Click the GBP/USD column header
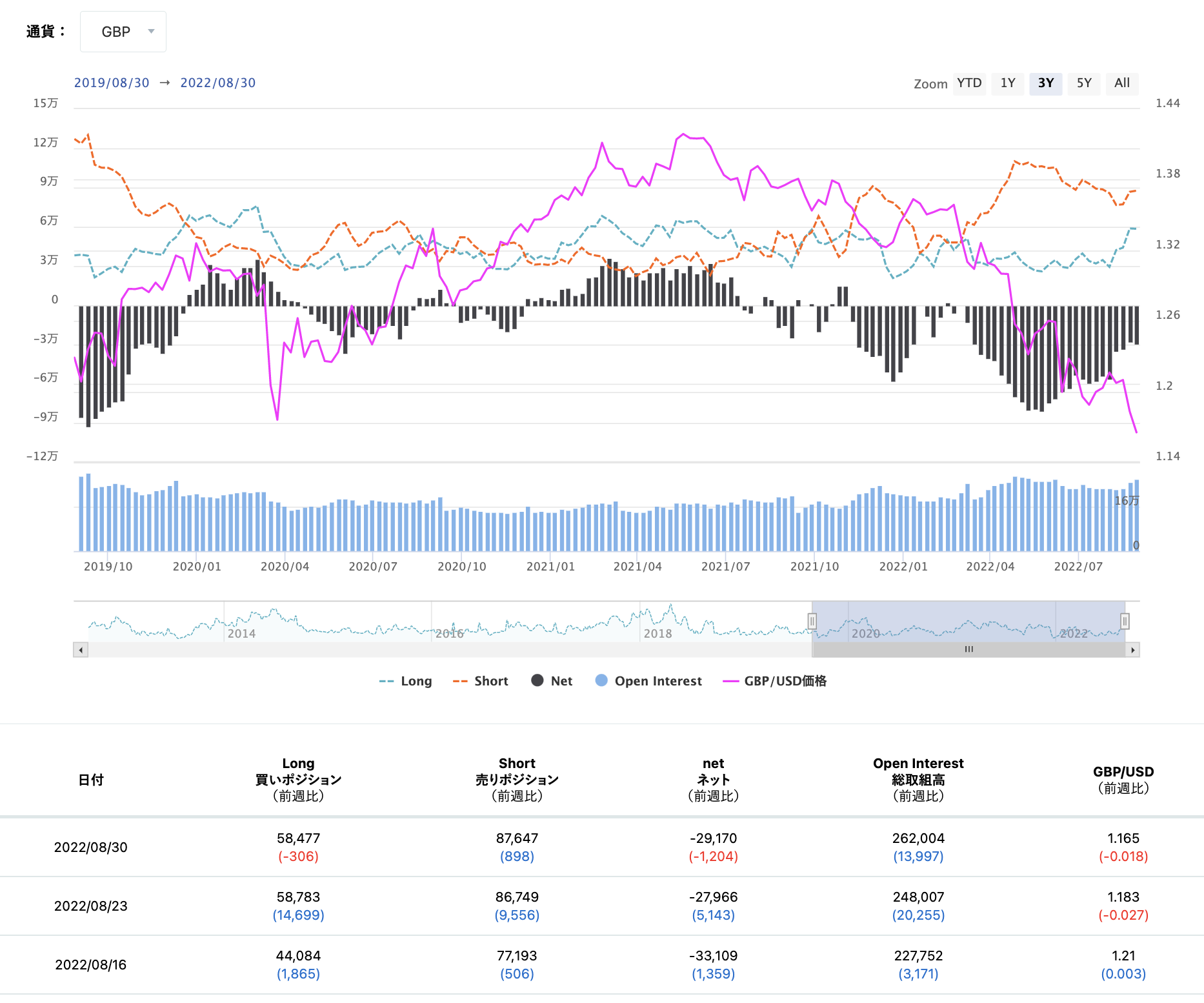Screen dimensions: 1204x1003 1123,780
